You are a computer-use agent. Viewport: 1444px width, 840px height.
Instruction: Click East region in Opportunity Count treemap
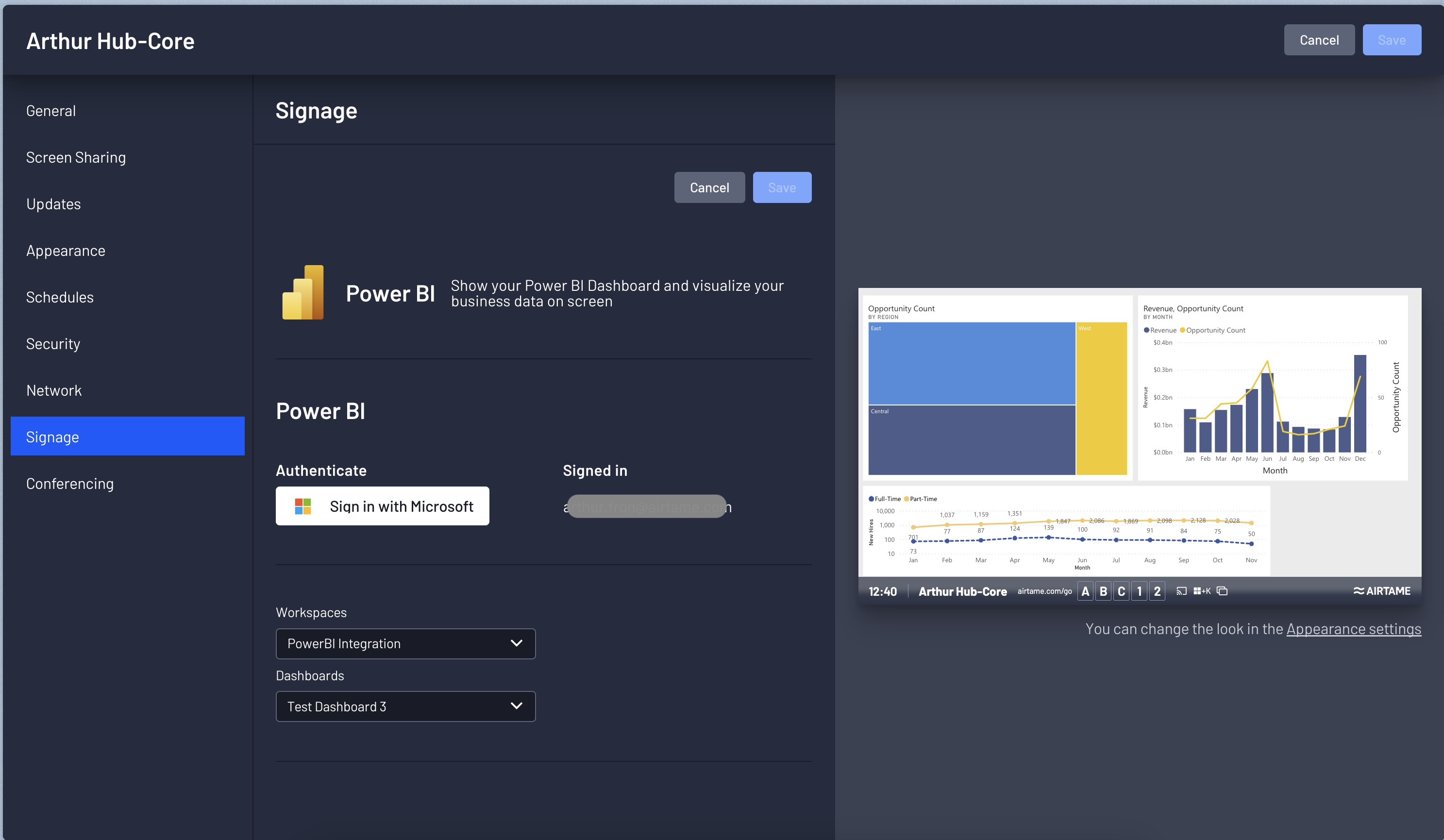tap(971, 363)
